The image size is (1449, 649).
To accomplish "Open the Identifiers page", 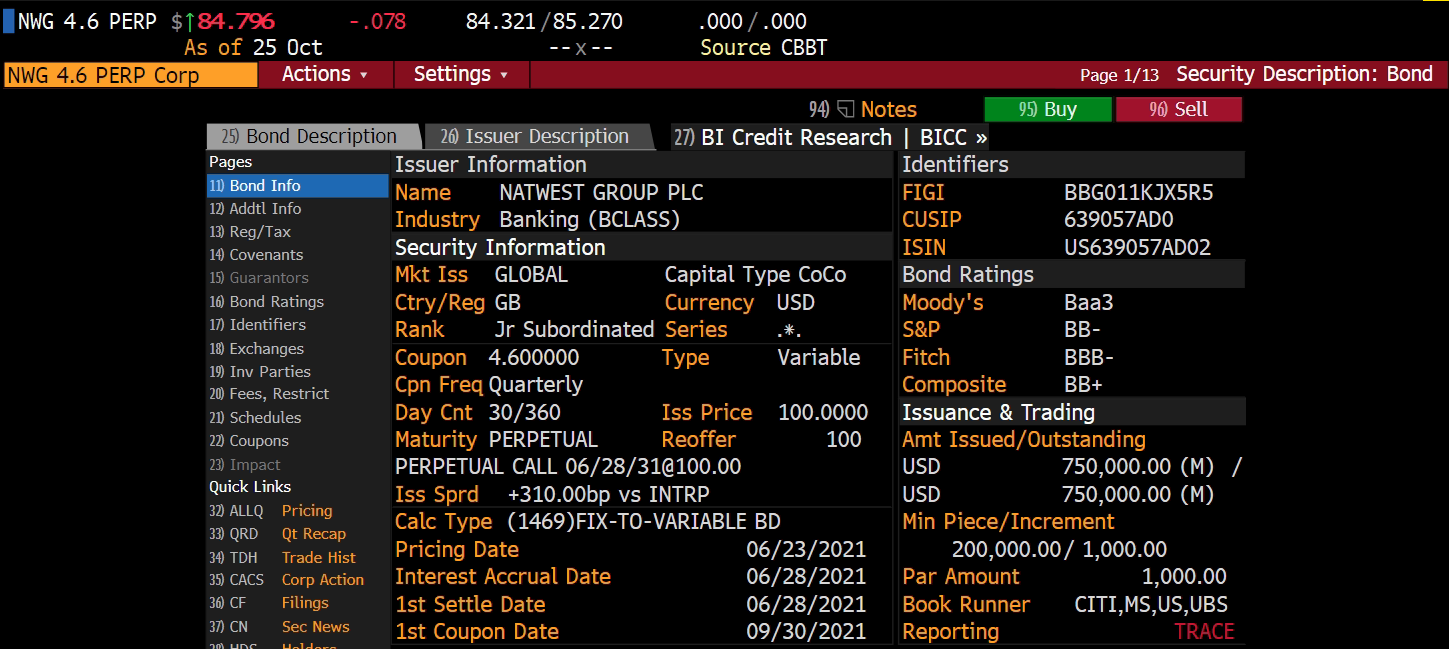I will coord(257,325).
